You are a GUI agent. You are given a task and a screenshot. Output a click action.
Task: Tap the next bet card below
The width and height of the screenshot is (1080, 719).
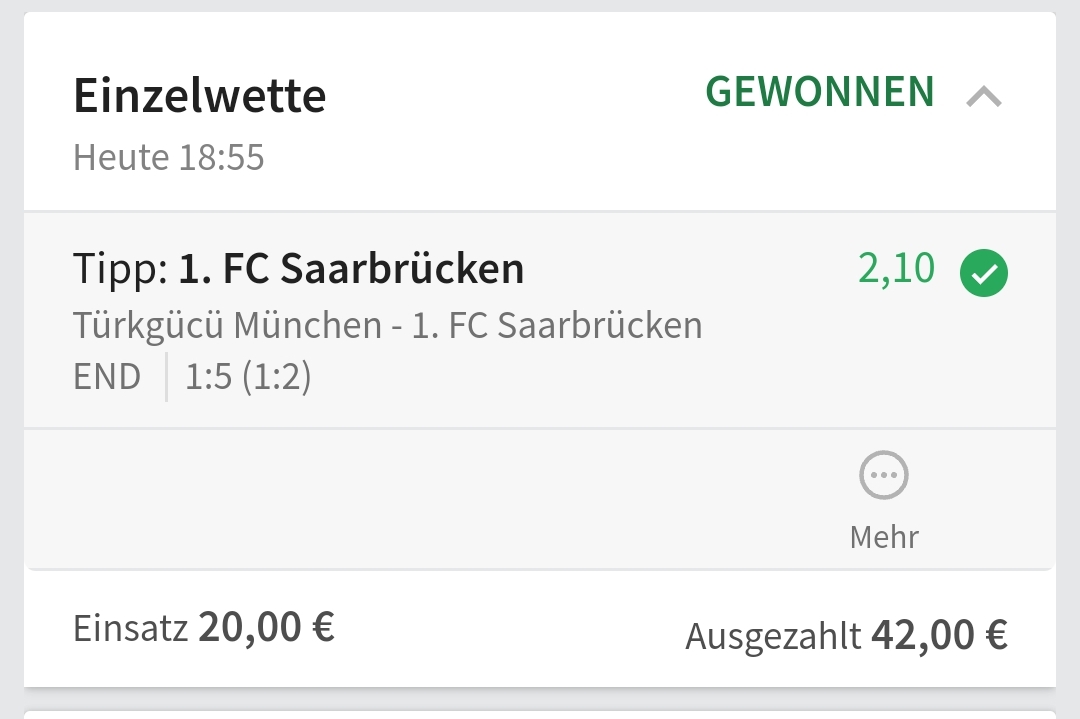coord(540,714)
